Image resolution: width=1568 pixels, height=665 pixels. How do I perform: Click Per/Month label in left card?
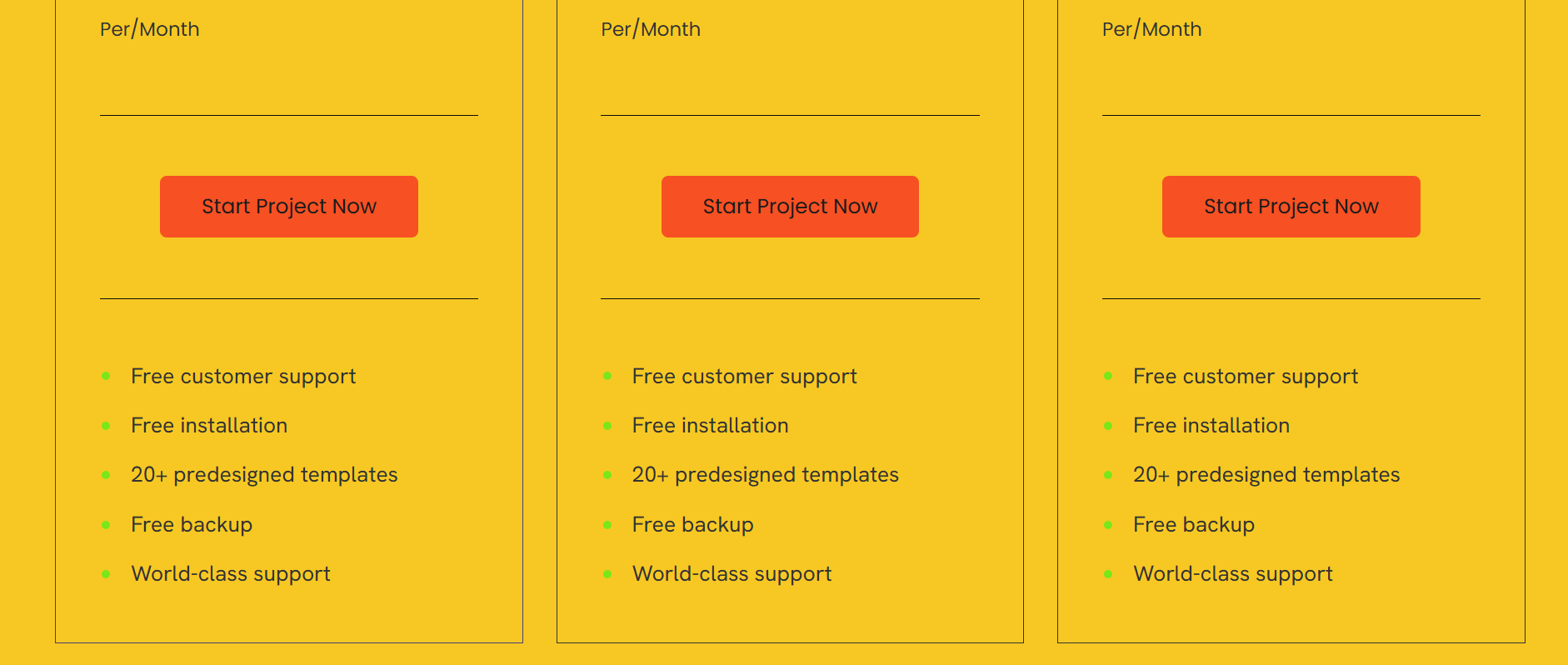150,29
